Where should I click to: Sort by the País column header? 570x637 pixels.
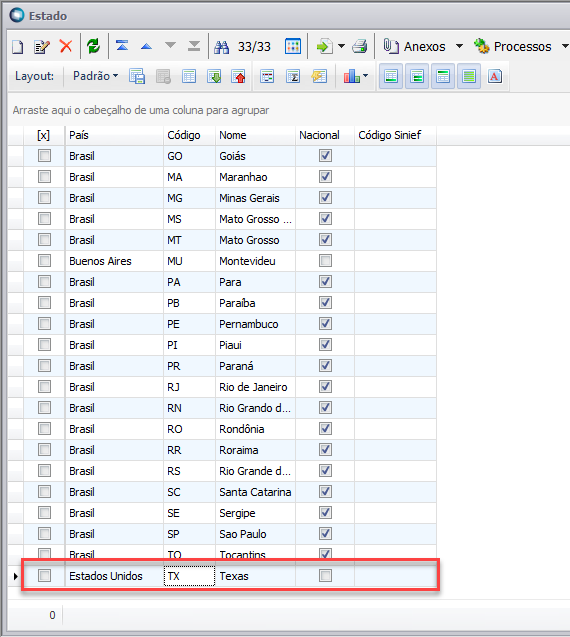(114, 135)
